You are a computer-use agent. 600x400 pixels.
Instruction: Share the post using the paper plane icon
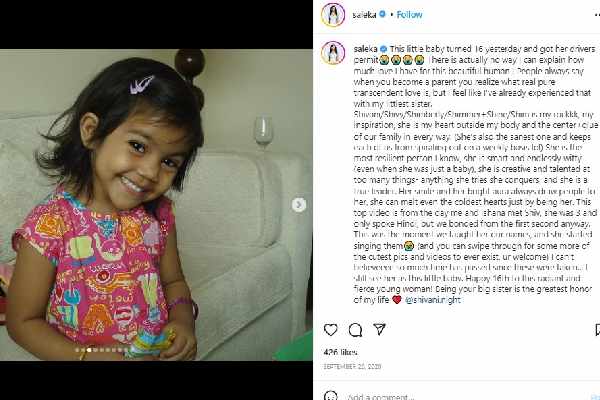point(379,329)
